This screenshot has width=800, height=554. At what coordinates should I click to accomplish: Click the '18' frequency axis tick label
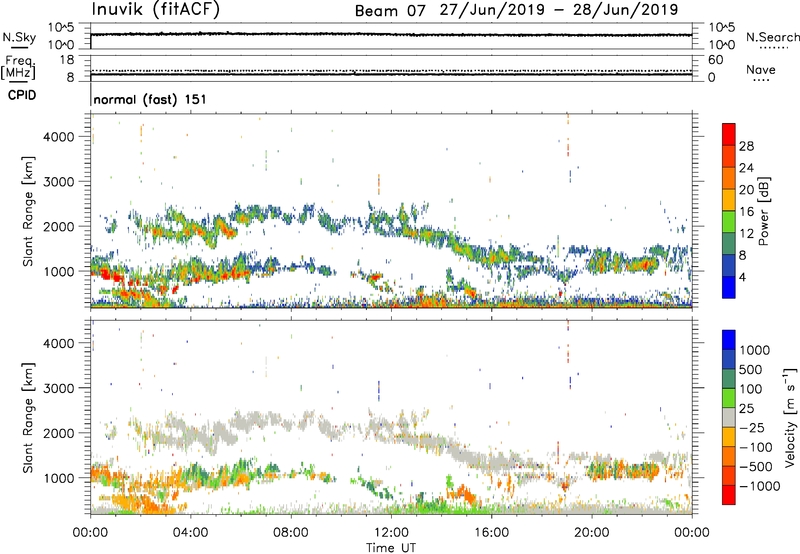(67, 60)
